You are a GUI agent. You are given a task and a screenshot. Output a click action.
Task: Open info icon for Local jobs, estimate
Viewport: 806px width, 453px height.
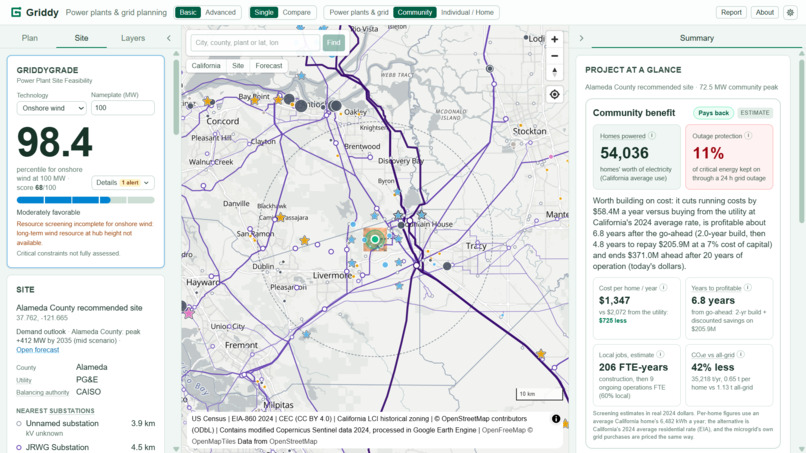click(x=660, y=354)
